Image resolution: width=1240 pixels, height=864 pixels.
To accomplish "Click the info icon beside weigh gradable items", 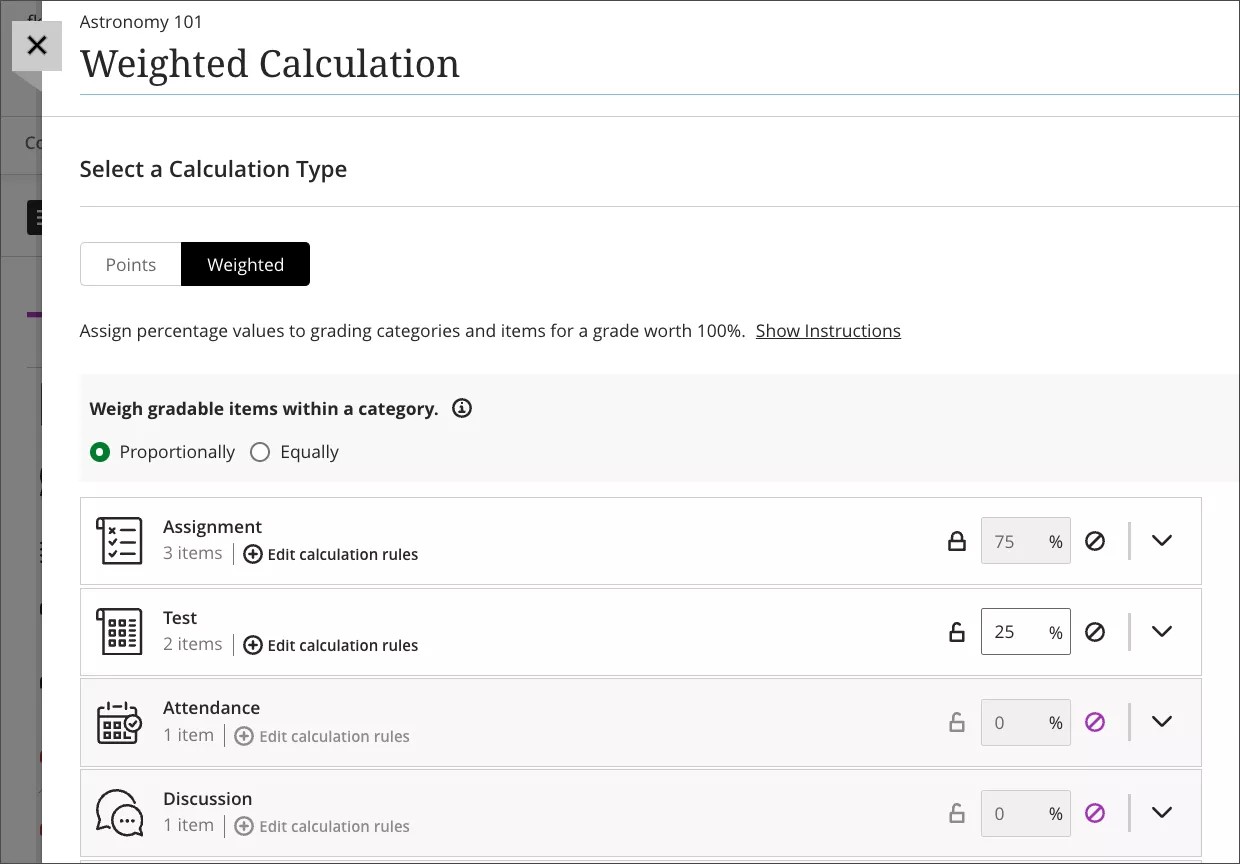I will tap(462, 408).
